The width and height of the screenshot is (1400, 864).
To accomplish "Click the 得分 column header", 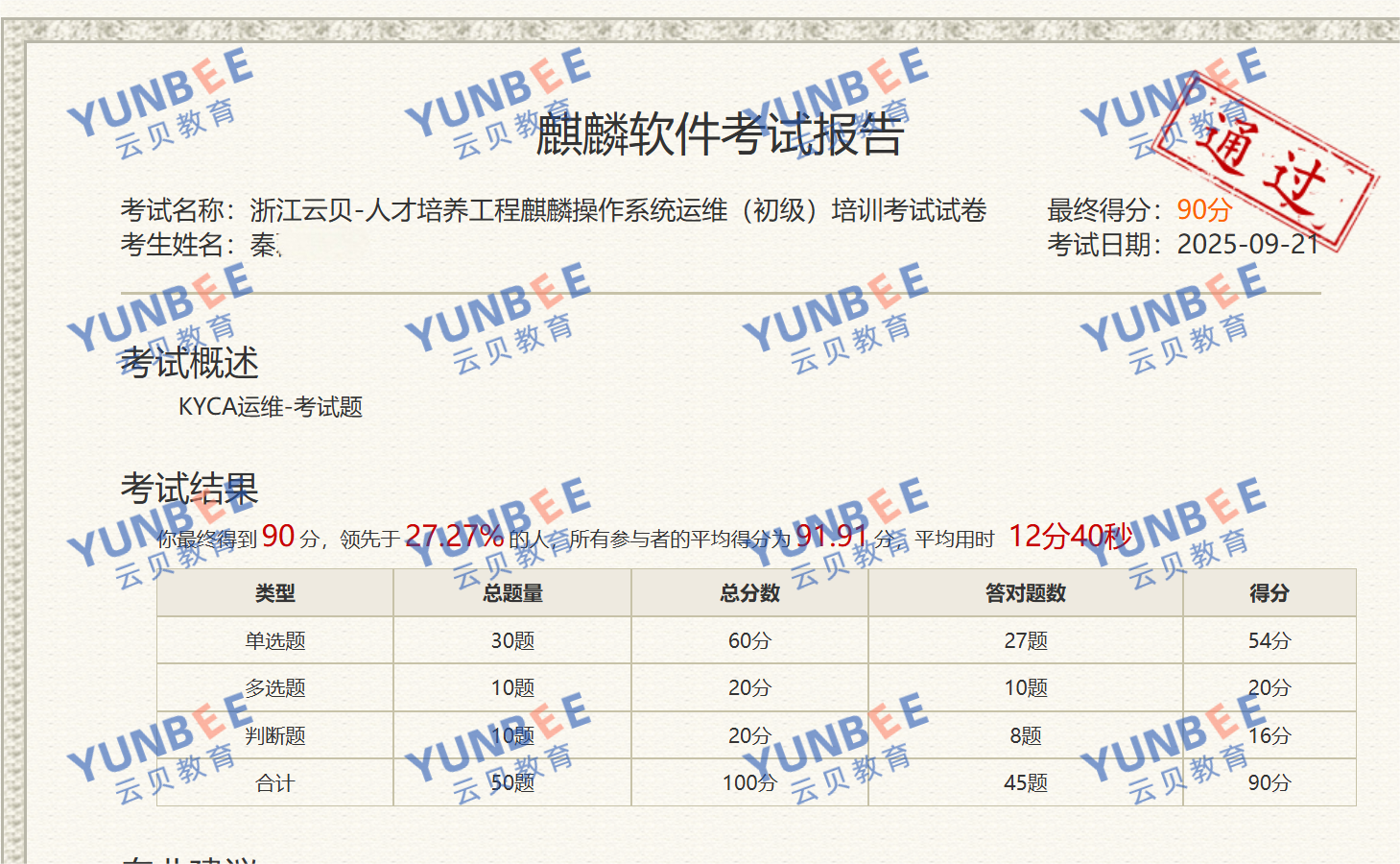I will [1269, 593].
